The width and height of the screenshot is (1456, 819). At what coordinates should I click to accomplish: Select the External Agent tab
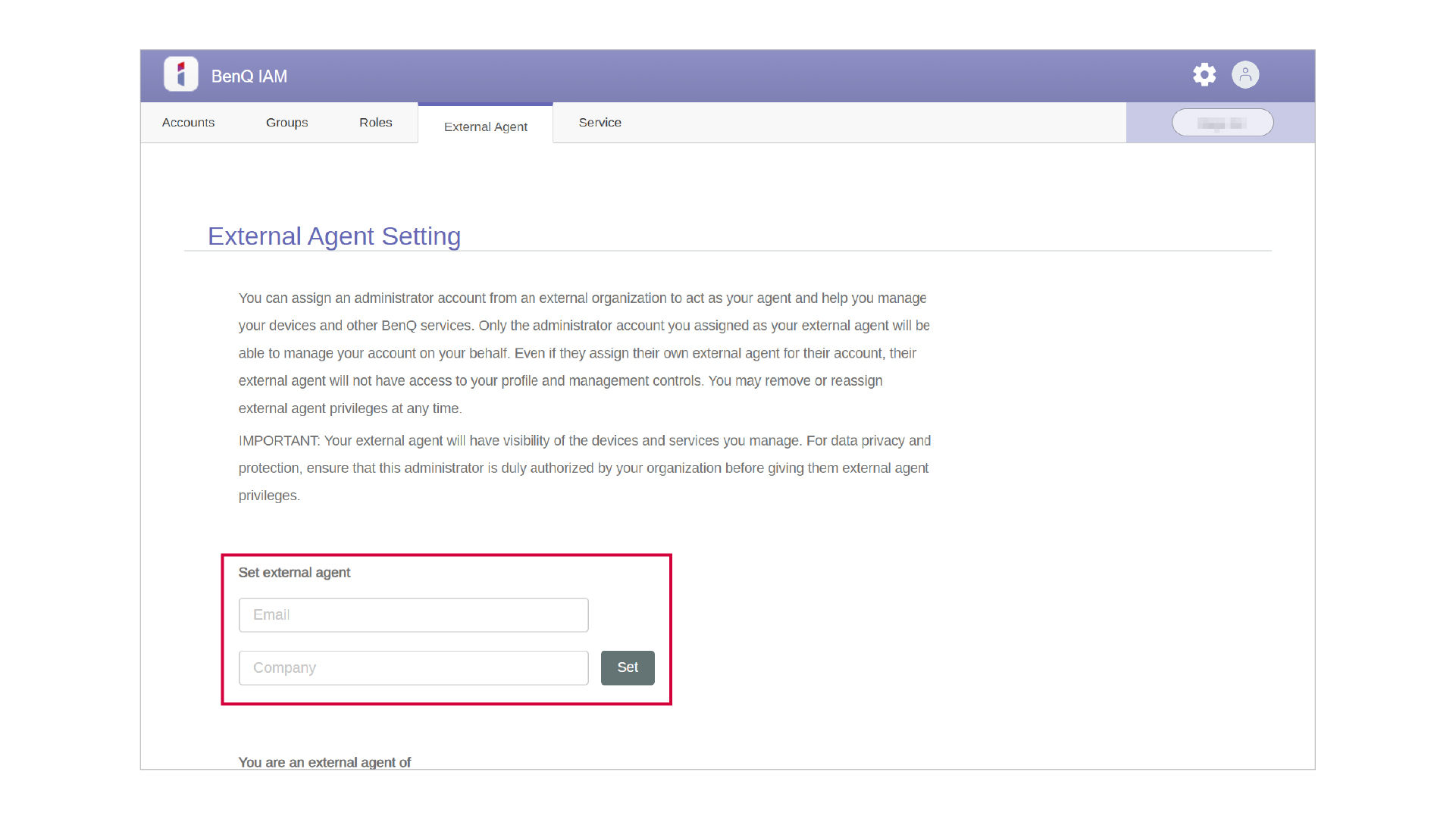point(485,127)
